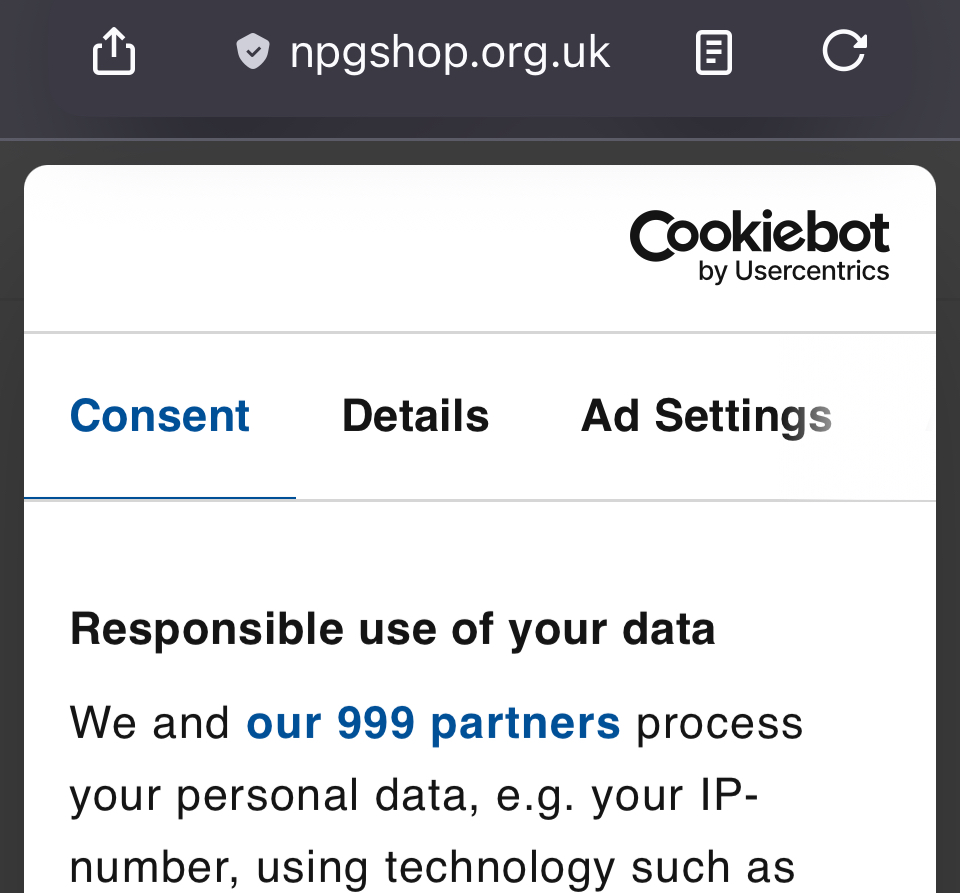Image resolution: width=960 pixels, height=893 pixels.
Task: Follow the "our 999 partners" link
Action: point(433,723)
